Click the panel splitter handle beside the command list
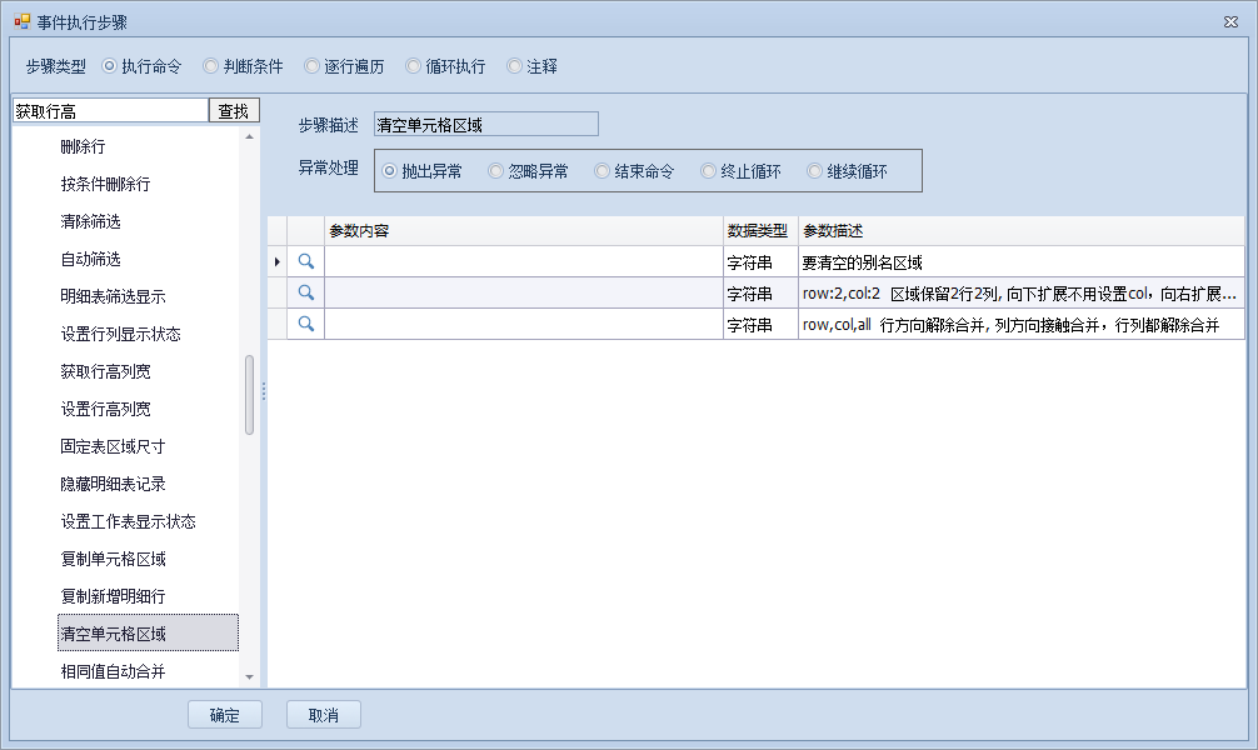1258x750 pixels. click(264, 392)
